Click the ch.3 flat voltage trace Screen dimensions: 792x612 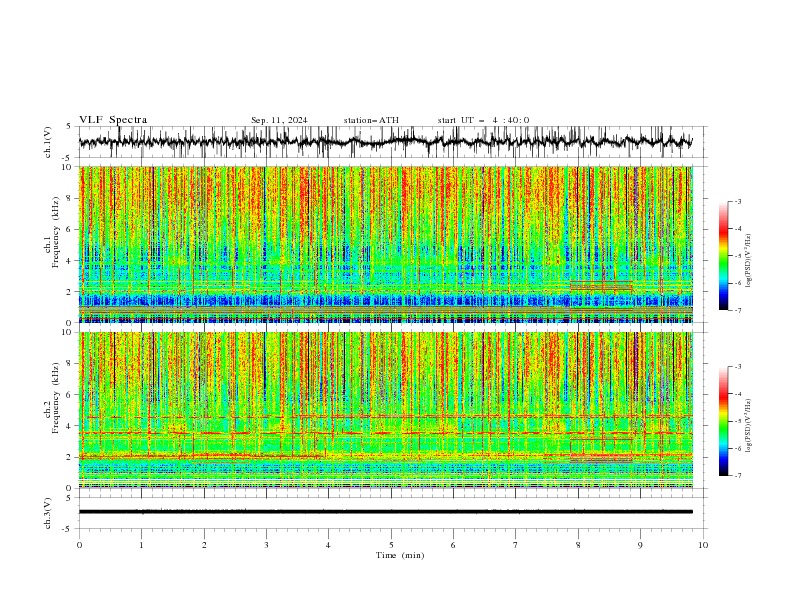pyautogui.click(x=385, y=512)
